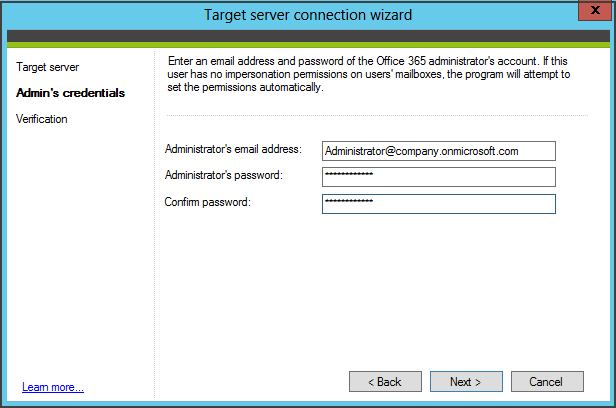The width and height of the screenshot is (616, 408).
Task: Select the Target server step
Action: (x=48, y=67)
